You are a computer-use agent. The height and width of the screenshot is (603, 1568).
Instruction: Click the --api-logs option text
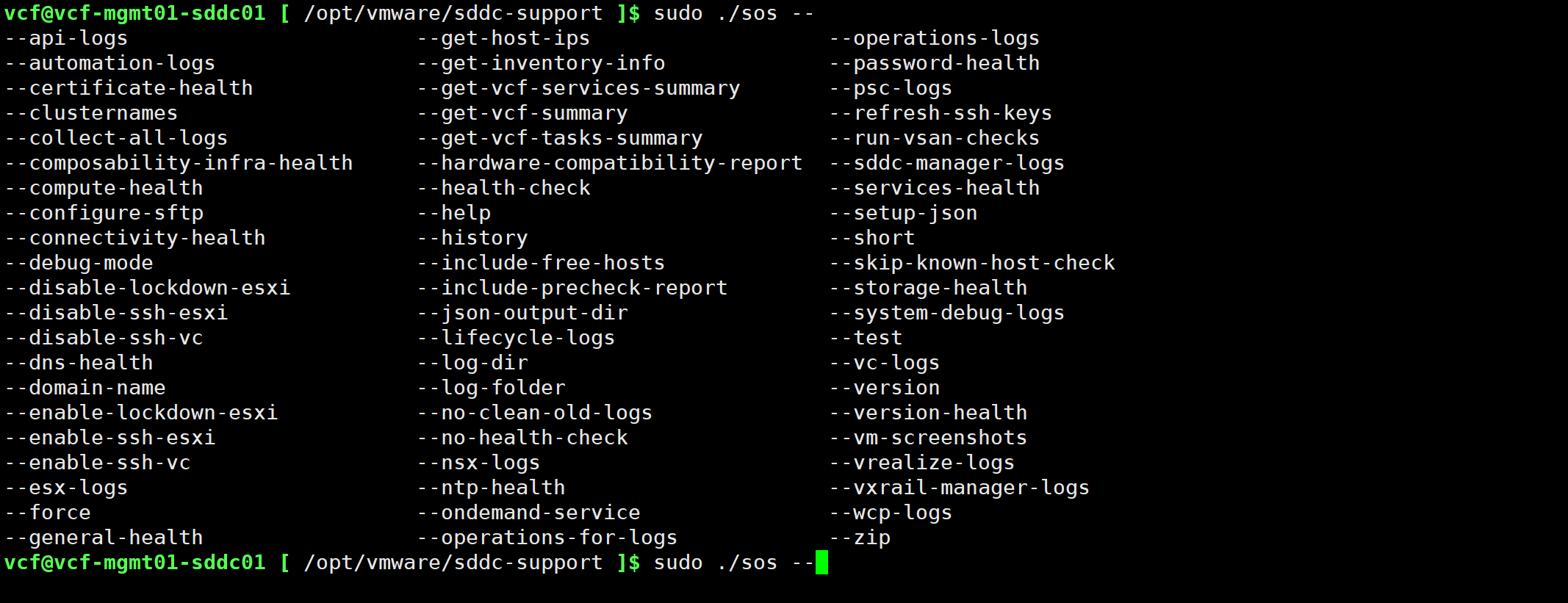pyautogui.click(x=66, y=38)
